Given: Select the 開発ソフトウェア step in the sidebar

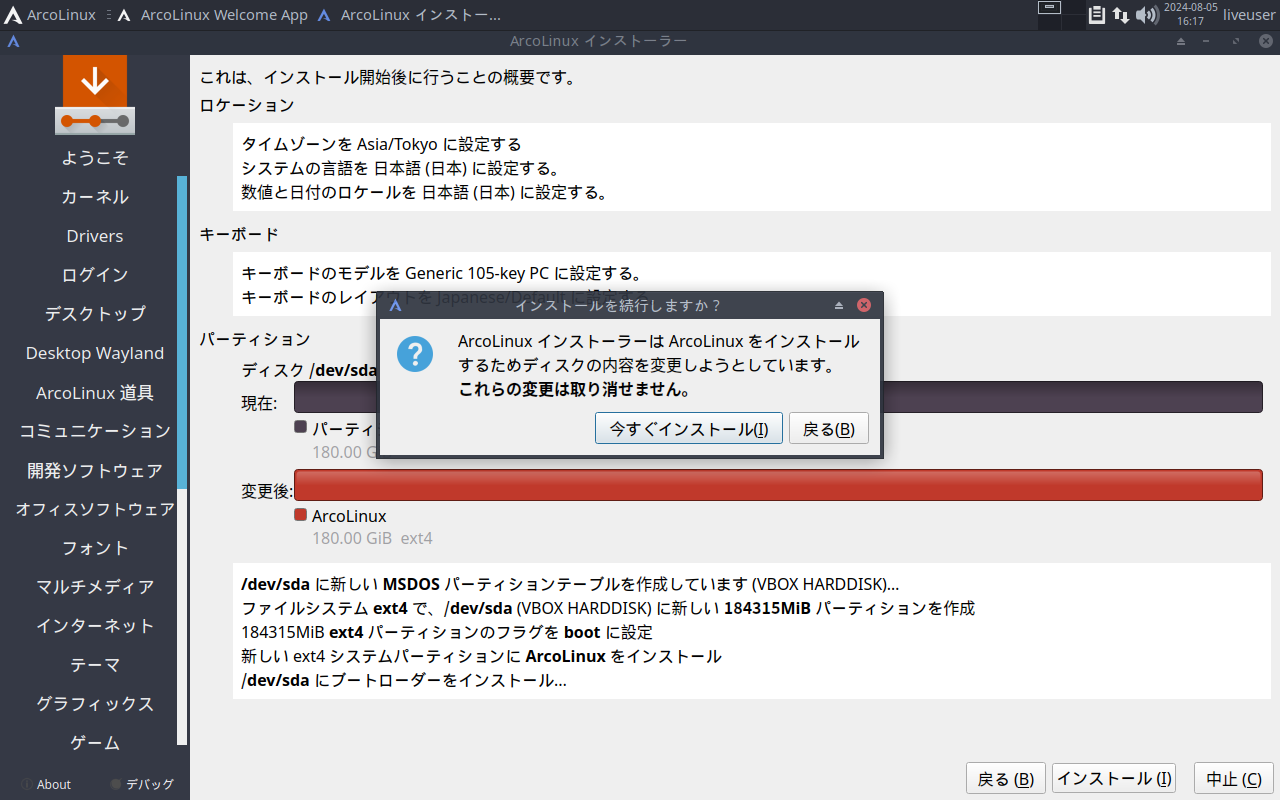Looking at the screenshot, I should 95,470.
